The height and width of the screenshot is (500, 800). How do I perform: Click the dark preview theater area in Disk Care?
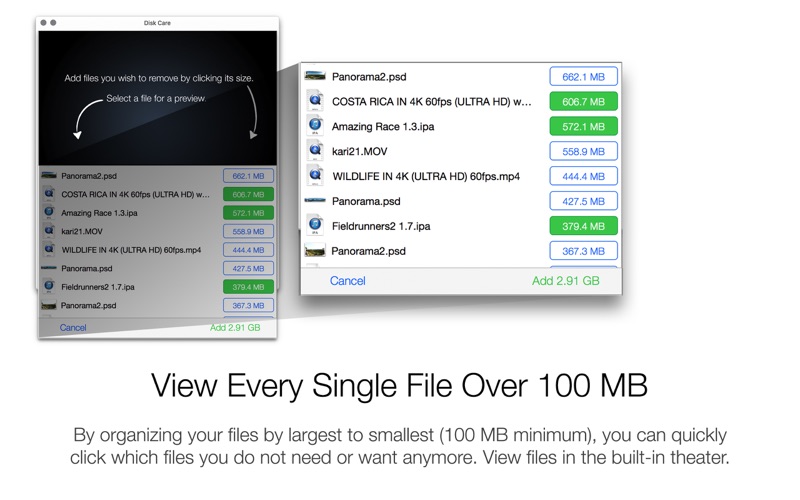[158, 98]
